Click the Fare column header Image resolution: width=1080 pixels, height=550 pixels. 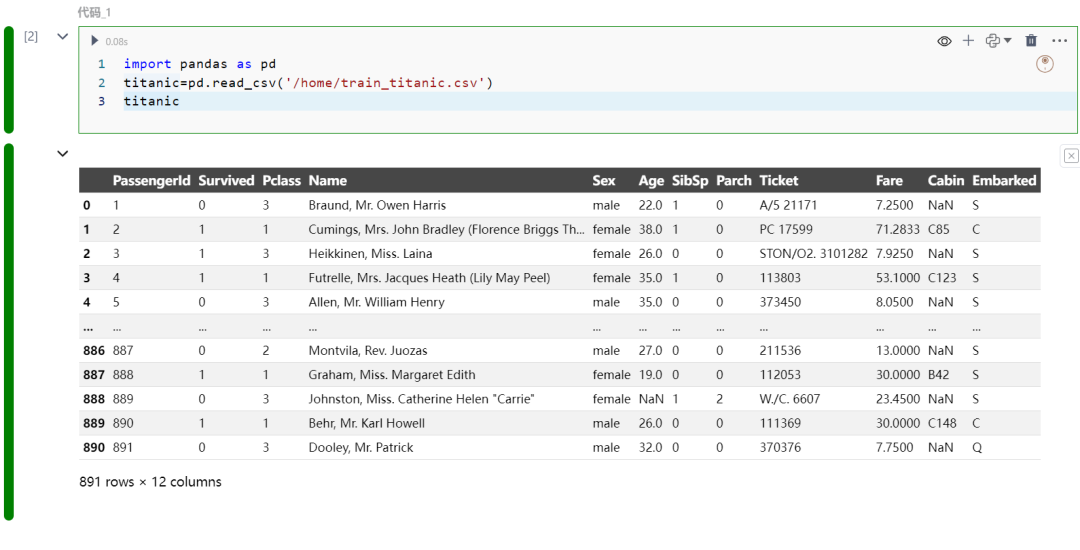889,181
